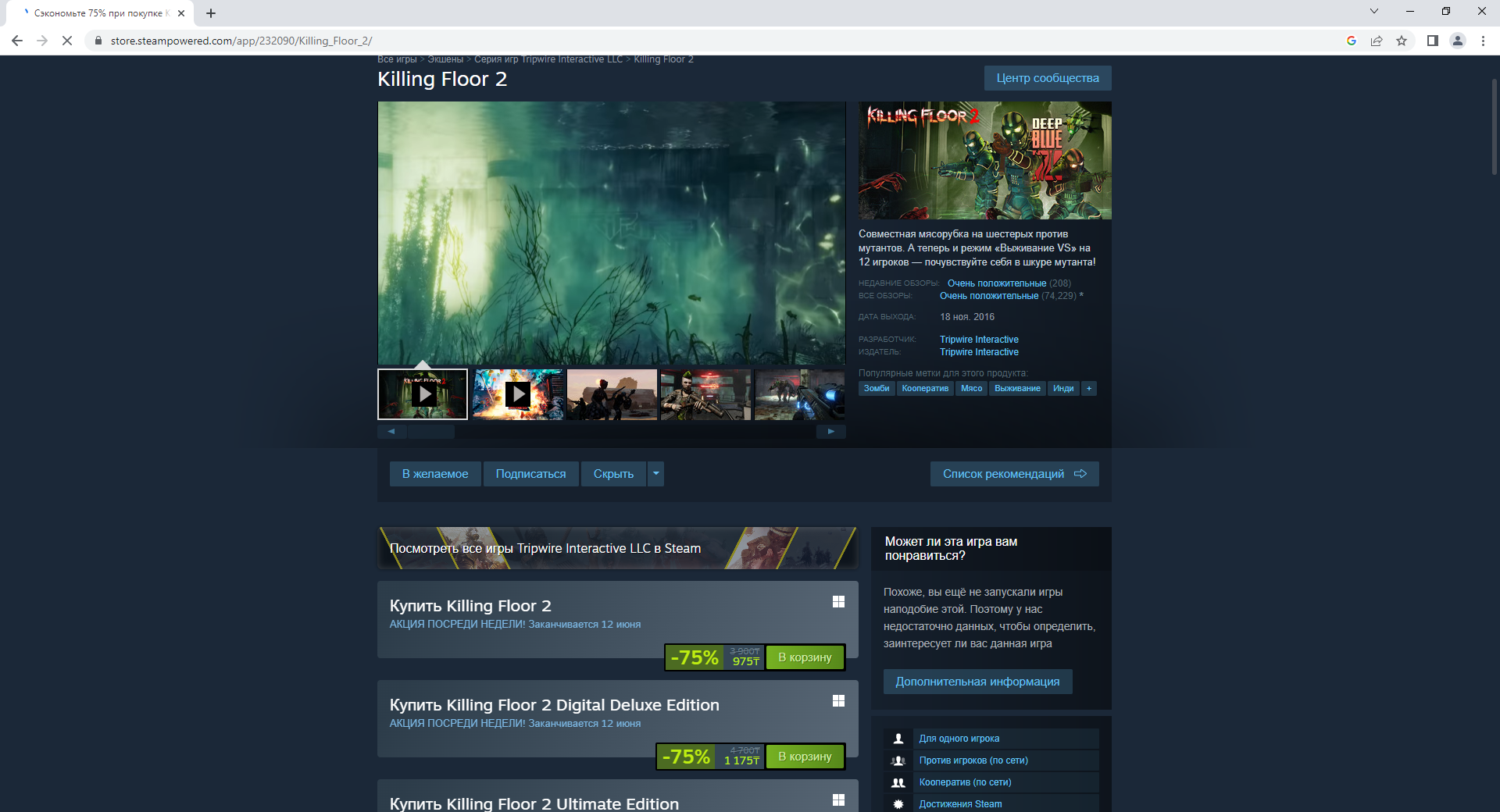Click Windows icon on Ultimate Edition
Image resolution: width=1500 pixels, height=812 pixels.
click(x=838, y=800)
